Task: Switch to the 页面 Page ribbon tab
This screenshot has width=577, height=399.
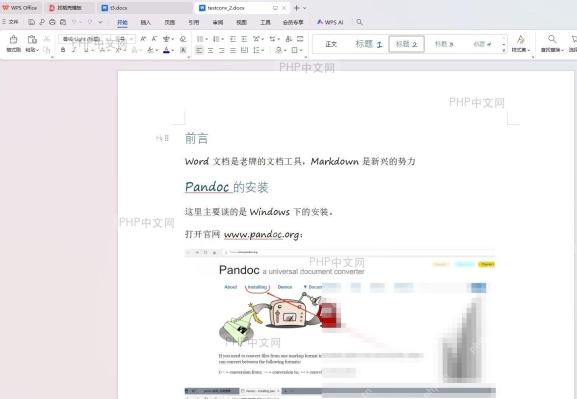Action: pyautogui.click(x=170, y=22)
